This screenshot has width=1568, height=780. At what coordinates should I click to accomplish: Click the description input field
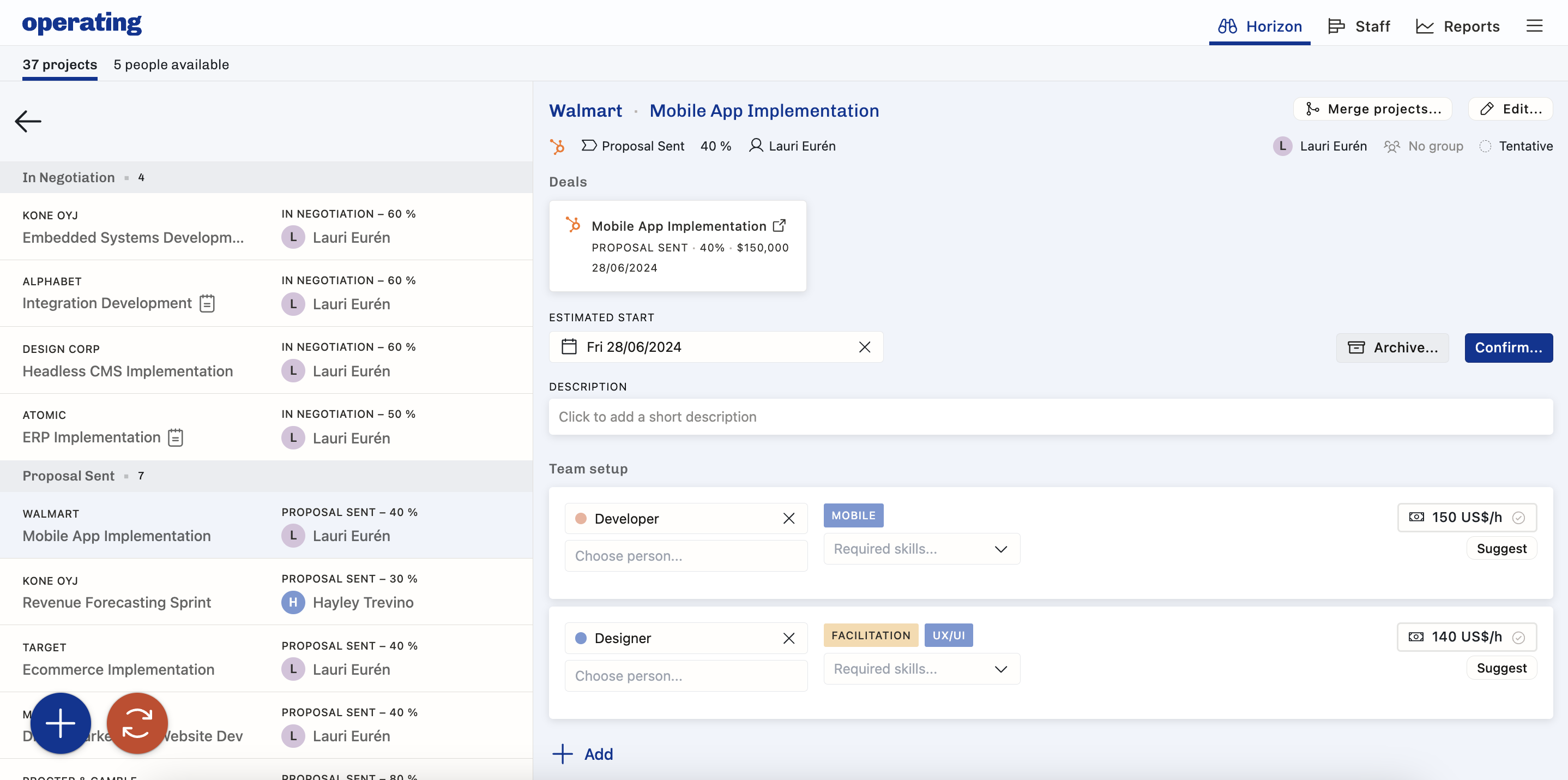pyautogui.click(x=1051, y=417)
